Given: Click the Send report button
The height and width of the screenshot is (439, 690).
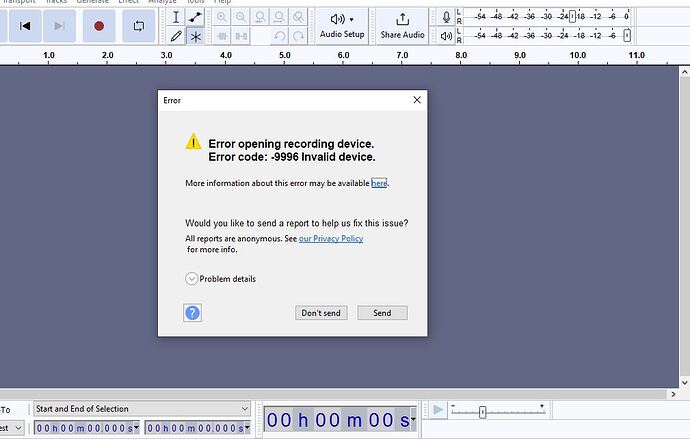Looking at the screenshot, I should [x=382, y=313].
